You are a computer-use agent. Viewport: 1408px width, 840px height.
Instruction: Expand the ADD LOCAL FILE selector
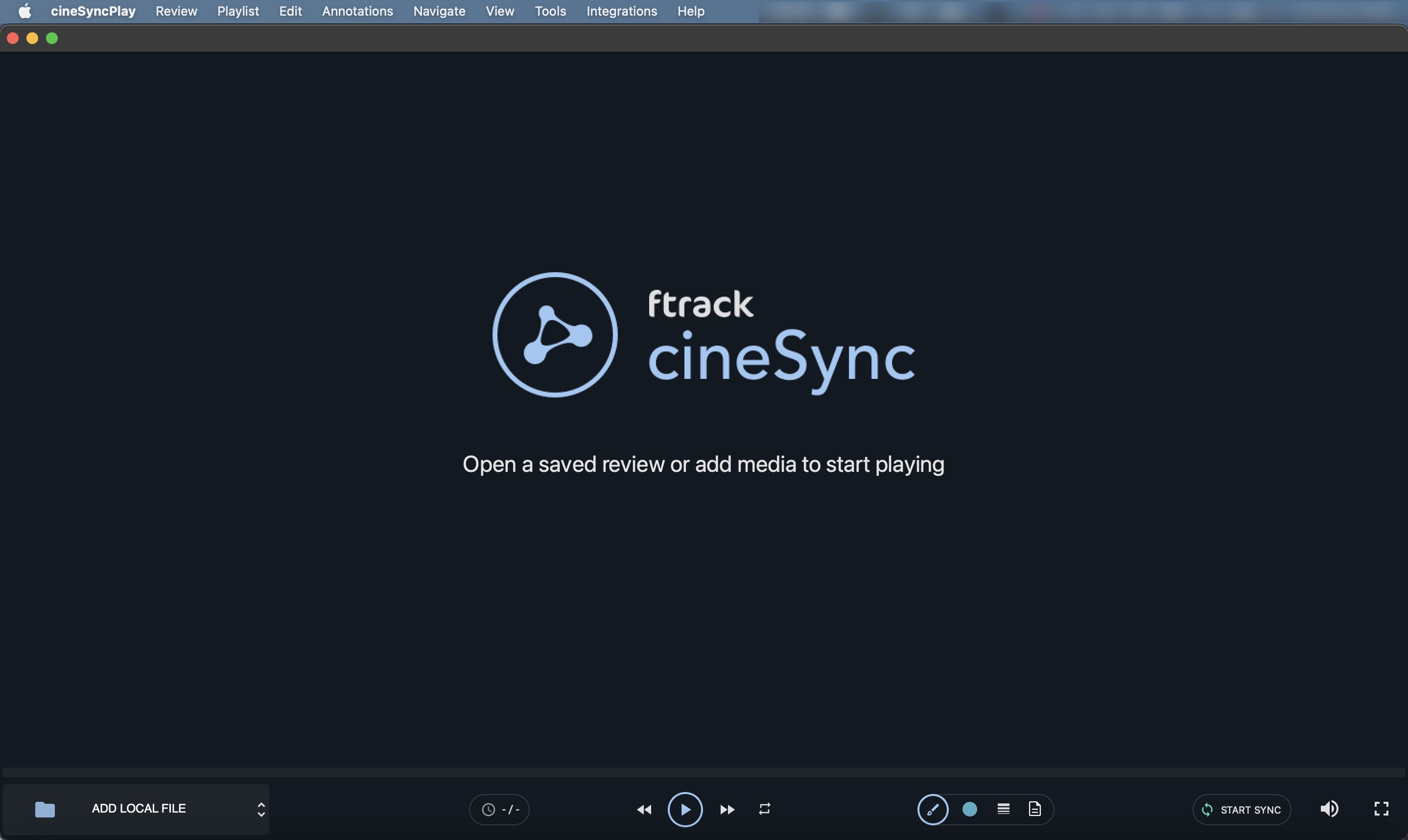pos(260,809)
